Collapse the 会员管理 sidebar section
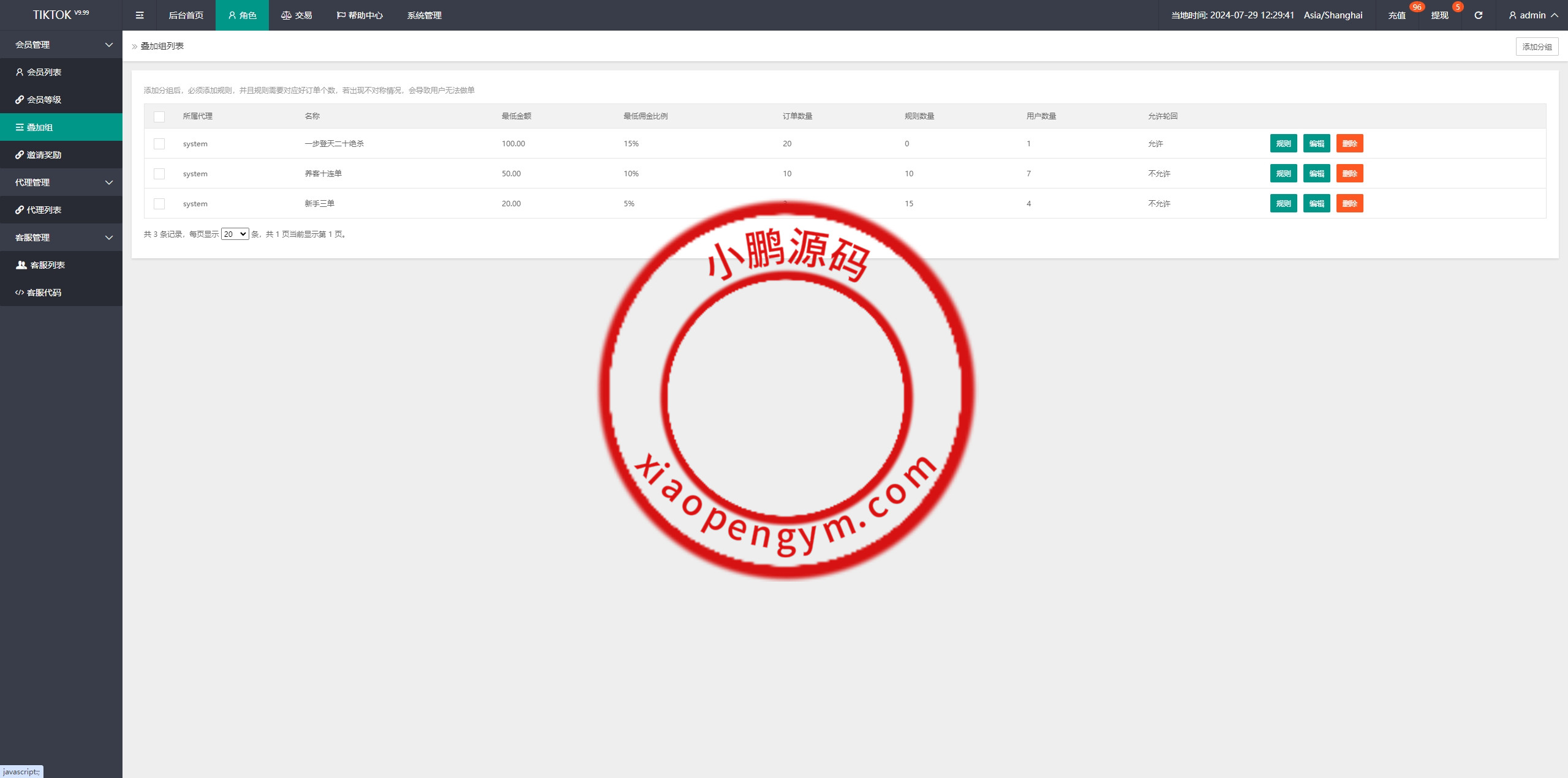1568x778 pixels. click(61, 45)
